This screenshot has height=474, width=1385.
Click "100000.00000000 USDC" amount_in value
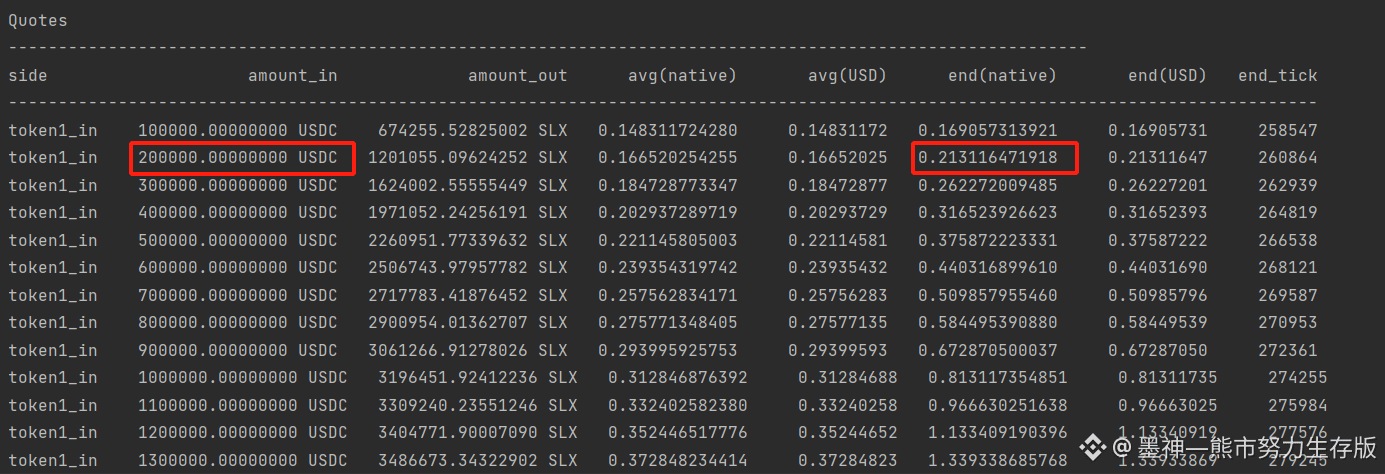(x=238, y=130)
